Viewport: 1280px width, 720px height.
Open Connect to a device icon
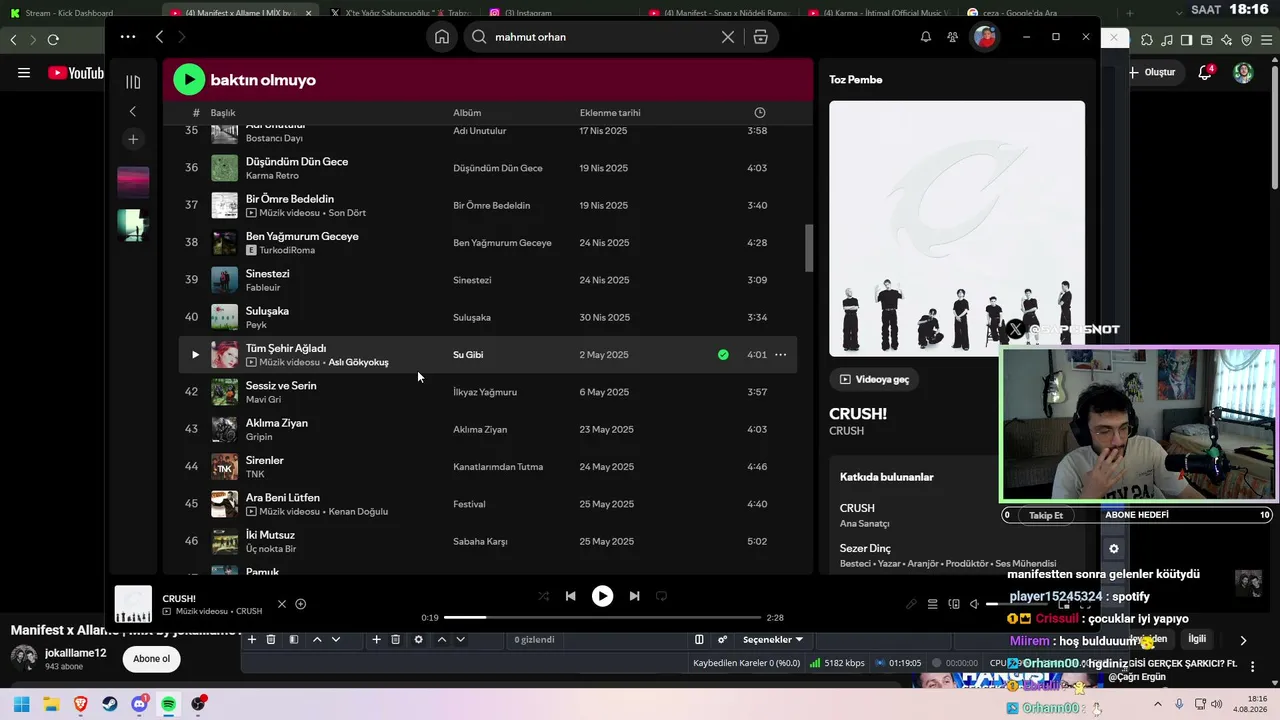[953, 604]
